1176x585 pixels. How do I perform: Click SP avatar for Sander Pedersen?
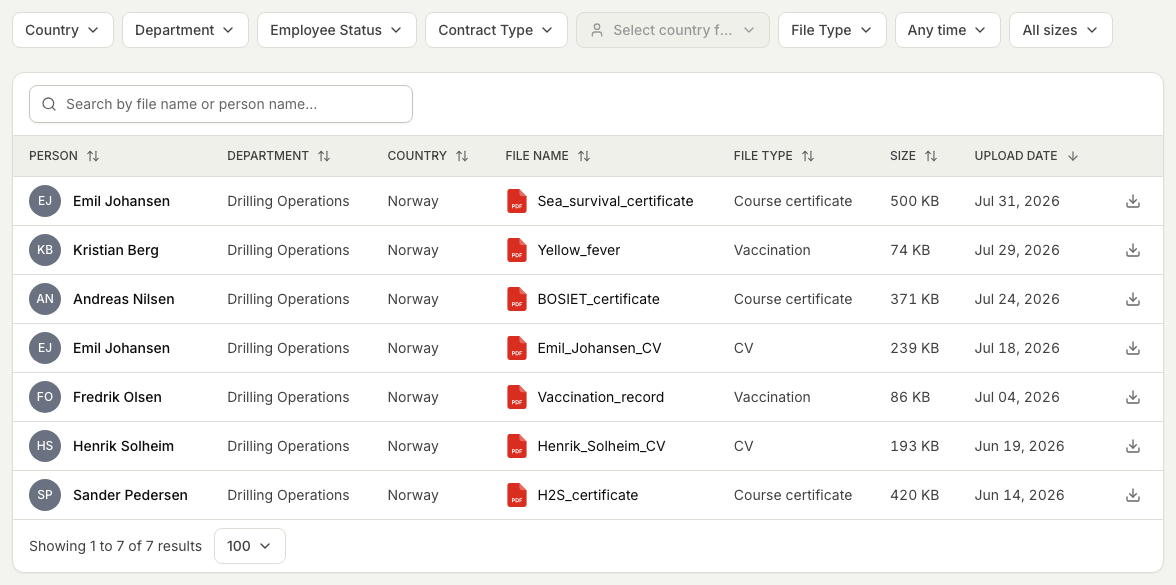(x=45, y=495)
